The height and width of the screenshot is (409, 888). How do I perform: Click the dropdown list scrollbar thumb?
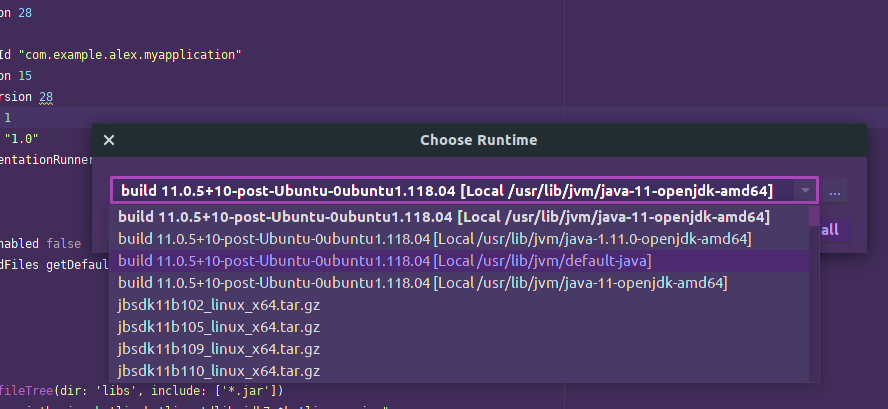point(814,216)
